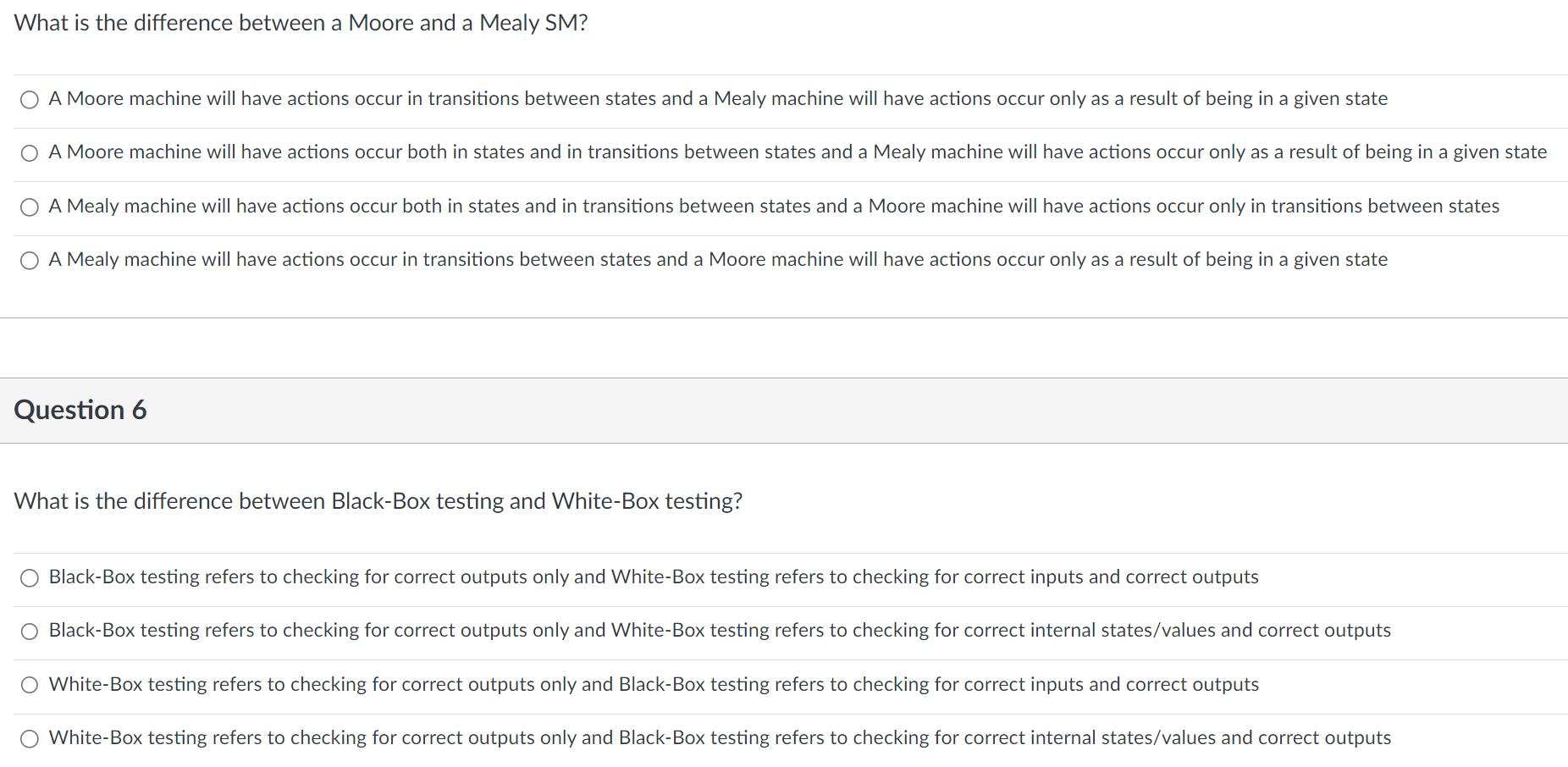Click the first Black-Box answer label mentioning internal states/values
This screenshot has width=1568, height=767.
[720, 631]
